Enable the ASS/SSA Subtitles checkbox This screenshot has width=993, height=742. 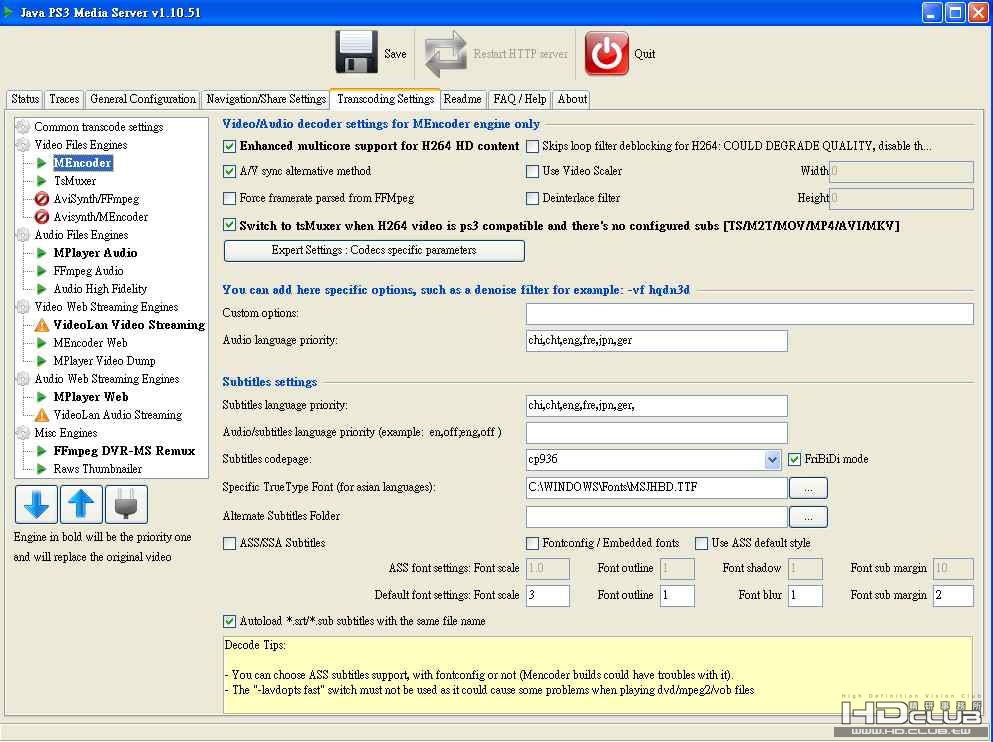pyautogui.click(x=229, y=543)
